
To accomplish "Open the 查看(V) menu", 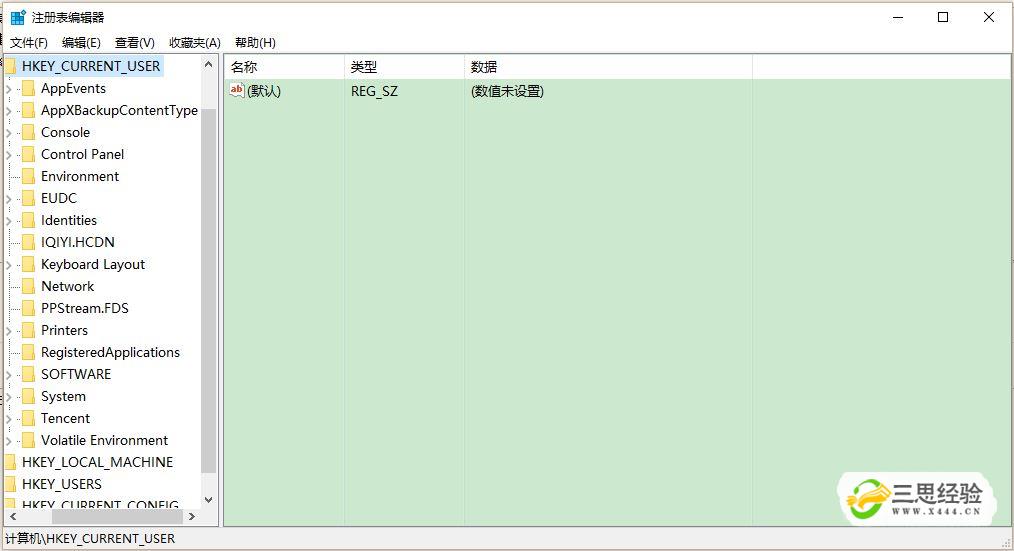I will [x=134, y=42].
